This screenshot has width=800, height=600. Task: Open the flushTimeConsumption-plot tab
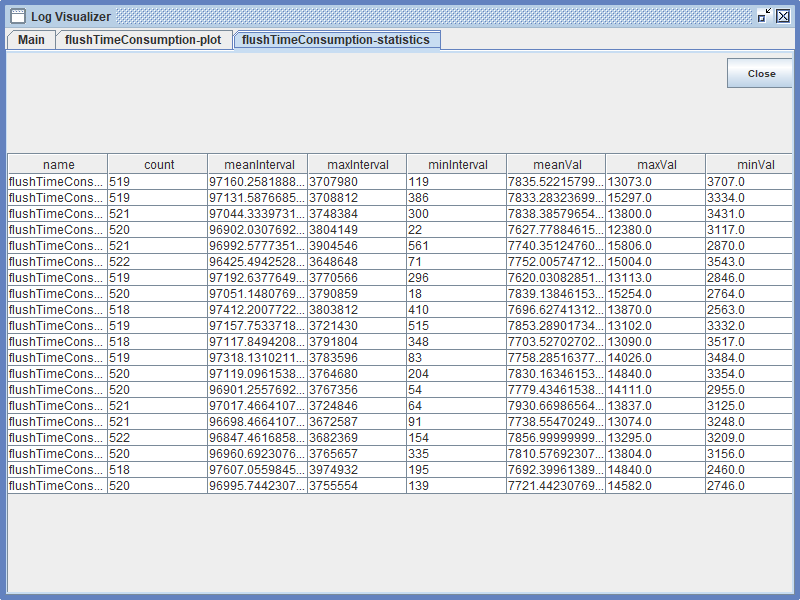pos(143,40)
